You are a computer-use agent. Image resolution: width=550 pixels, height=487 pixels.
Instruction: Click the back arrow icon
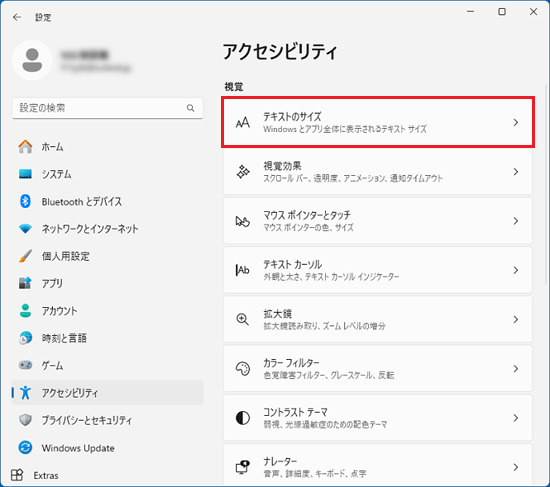pos(17,17)
